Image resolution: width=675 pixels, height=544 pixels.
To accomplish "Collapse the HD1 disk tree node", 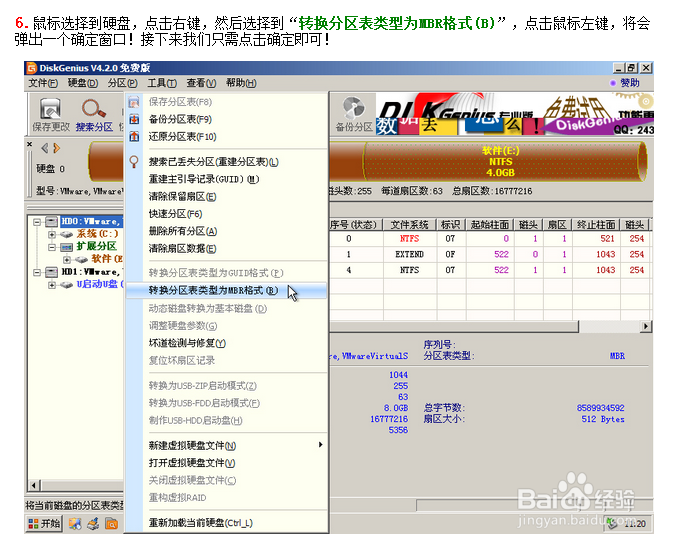I will (37, 272).
